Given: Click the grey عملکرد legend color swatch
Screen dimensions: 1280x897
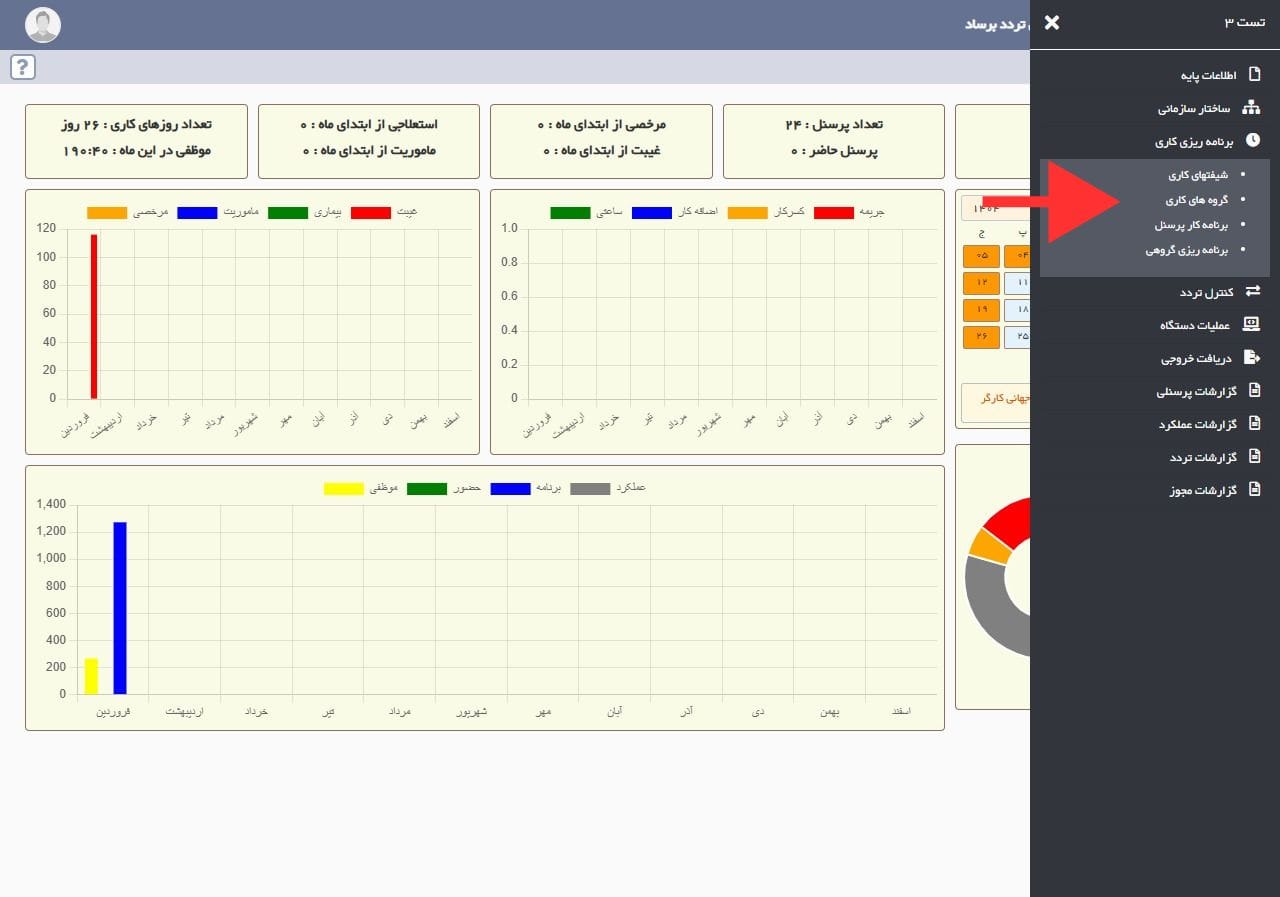Looking at the screenshot, I should click(589, 488).
